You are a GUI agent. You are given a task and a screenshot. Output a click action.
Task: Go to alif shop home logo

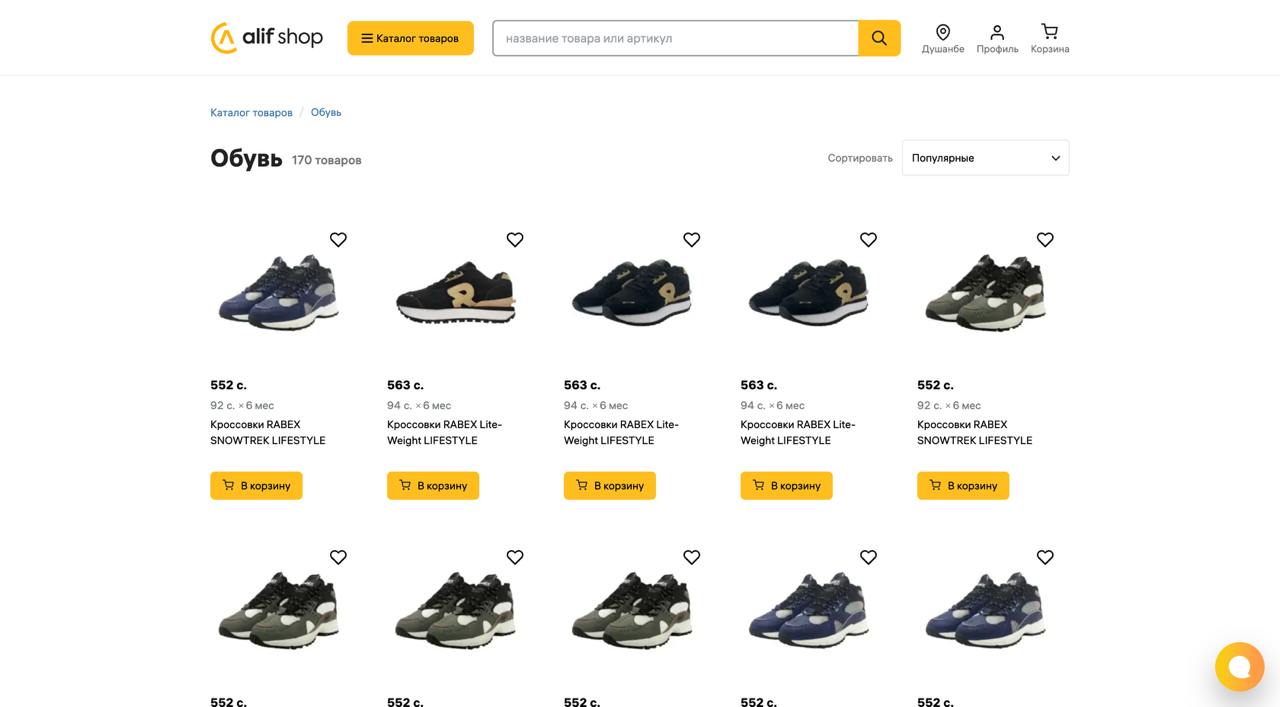tap(267, 38)
